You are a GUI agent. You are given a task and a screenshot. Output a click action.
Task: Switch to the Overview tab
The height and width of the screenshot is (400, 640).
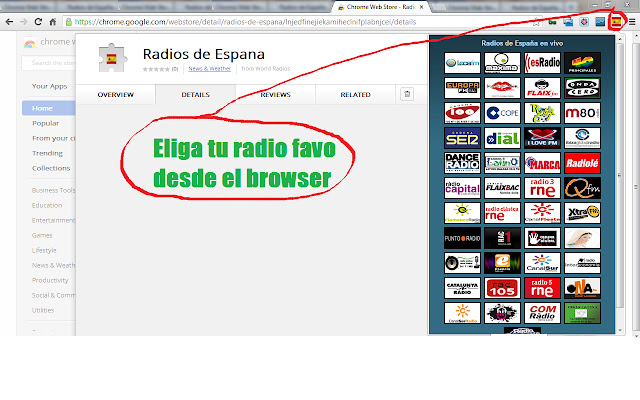click(x=116, y=94)
